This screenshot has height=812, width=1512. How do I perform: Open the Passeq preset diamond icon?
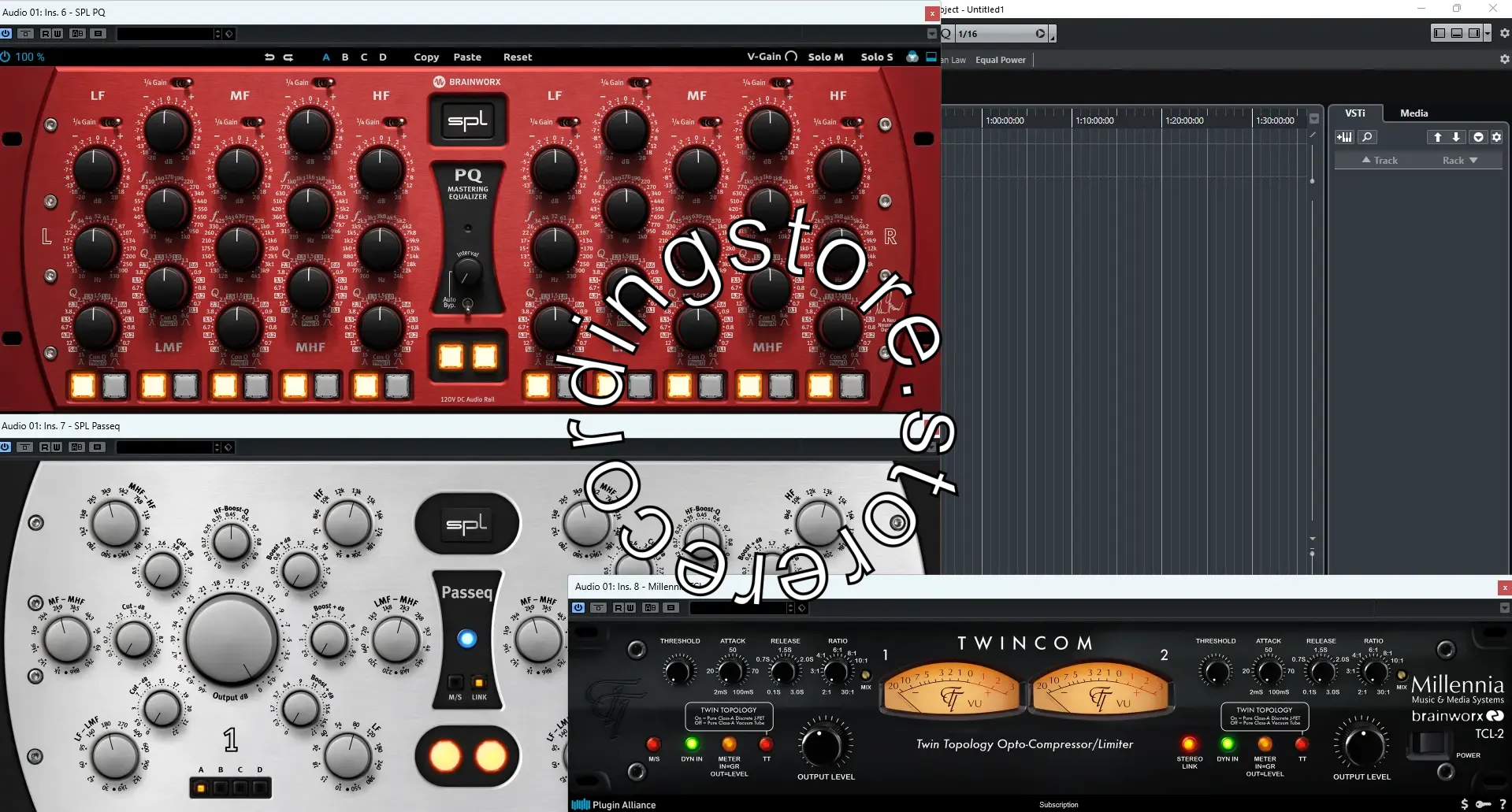click(228, 447)
